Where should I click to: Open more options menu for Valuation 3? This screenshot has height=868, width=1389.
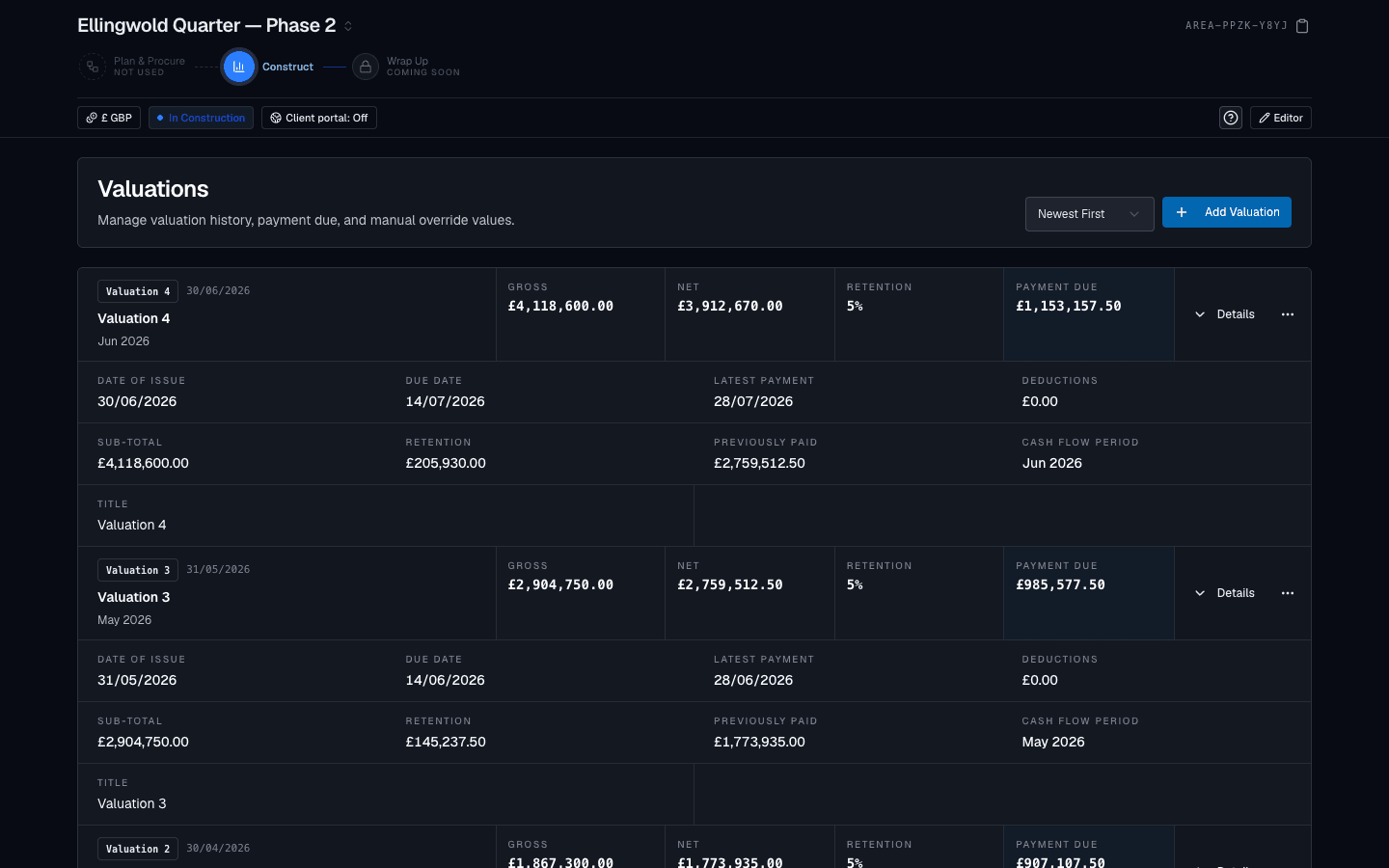1288,593
